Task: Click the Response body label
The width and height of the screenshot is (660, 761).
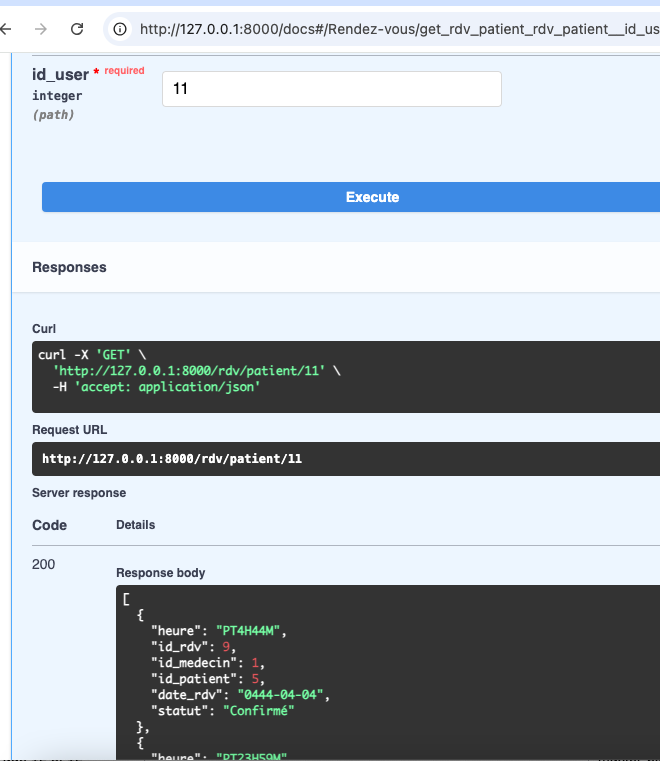Action: click(161, 573)
